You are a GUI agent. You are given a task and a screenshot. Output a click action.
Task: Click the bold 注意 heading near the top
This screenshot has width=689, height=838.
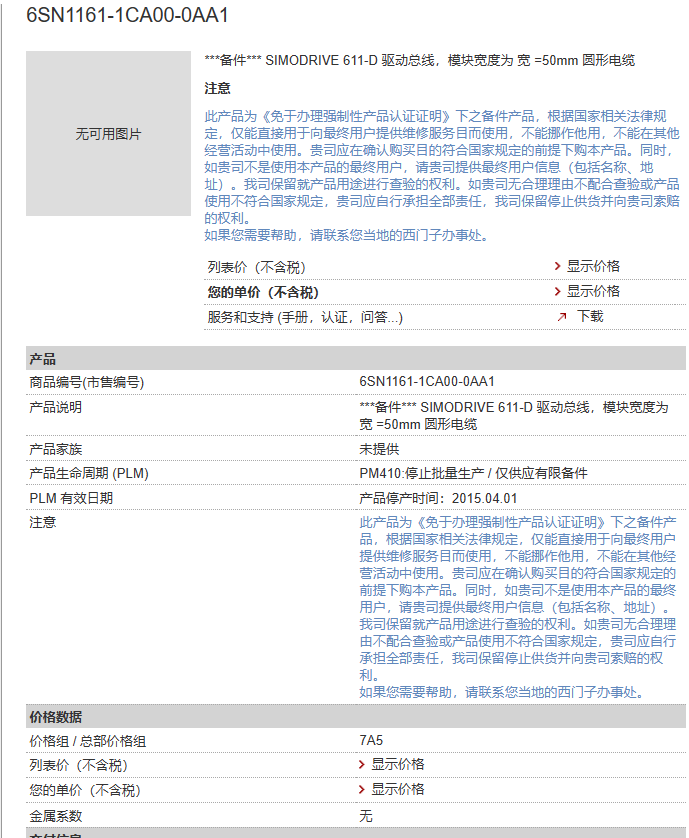[x=217, y=89]
